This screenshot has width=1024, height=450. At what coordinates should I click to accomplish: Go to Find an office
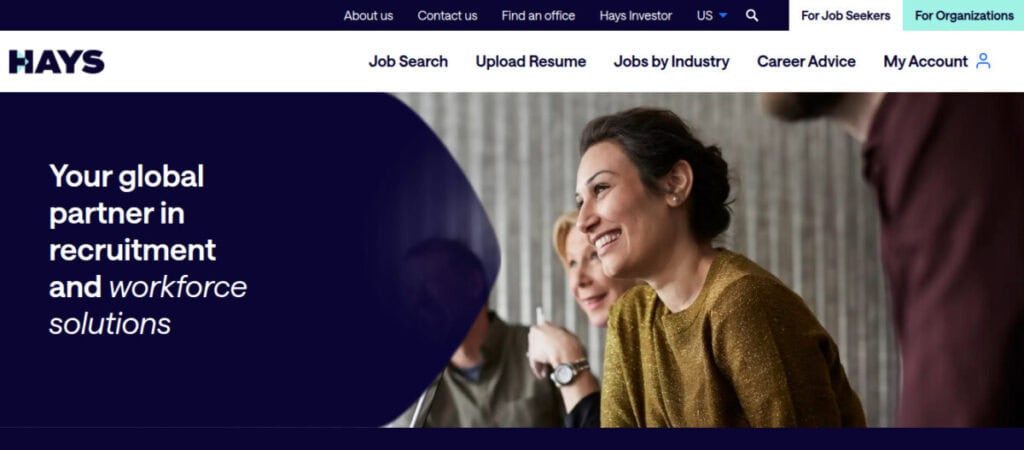[538, 16]
